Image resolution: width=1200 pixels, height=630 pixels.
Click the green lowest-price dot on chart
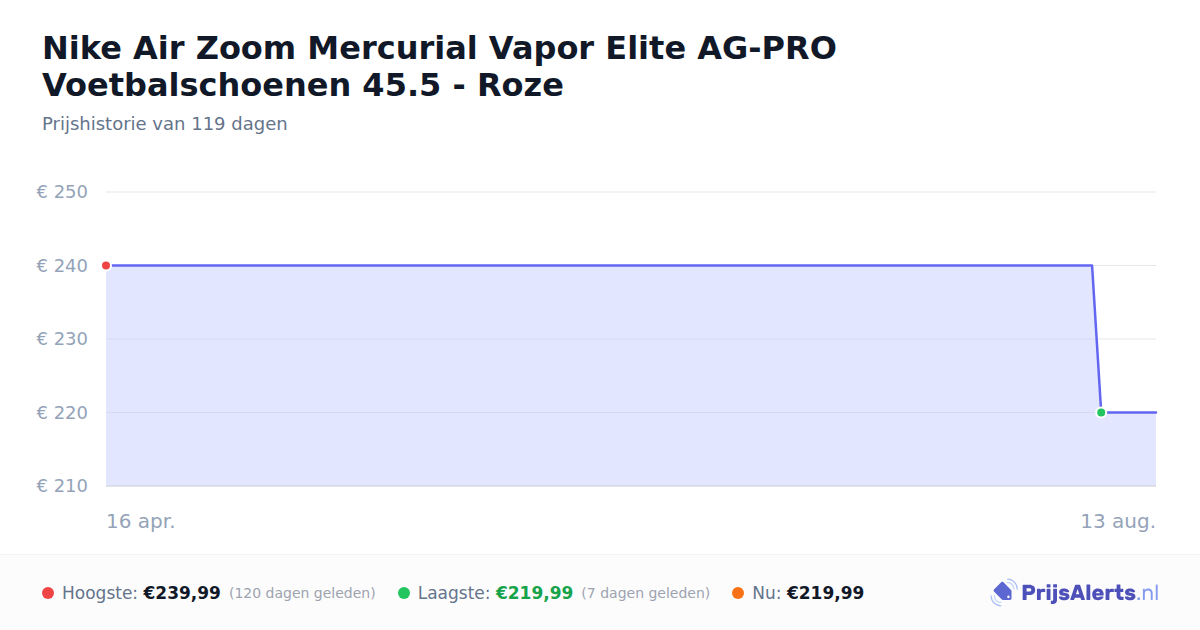pyautogui.click(x=1101, y=412)
